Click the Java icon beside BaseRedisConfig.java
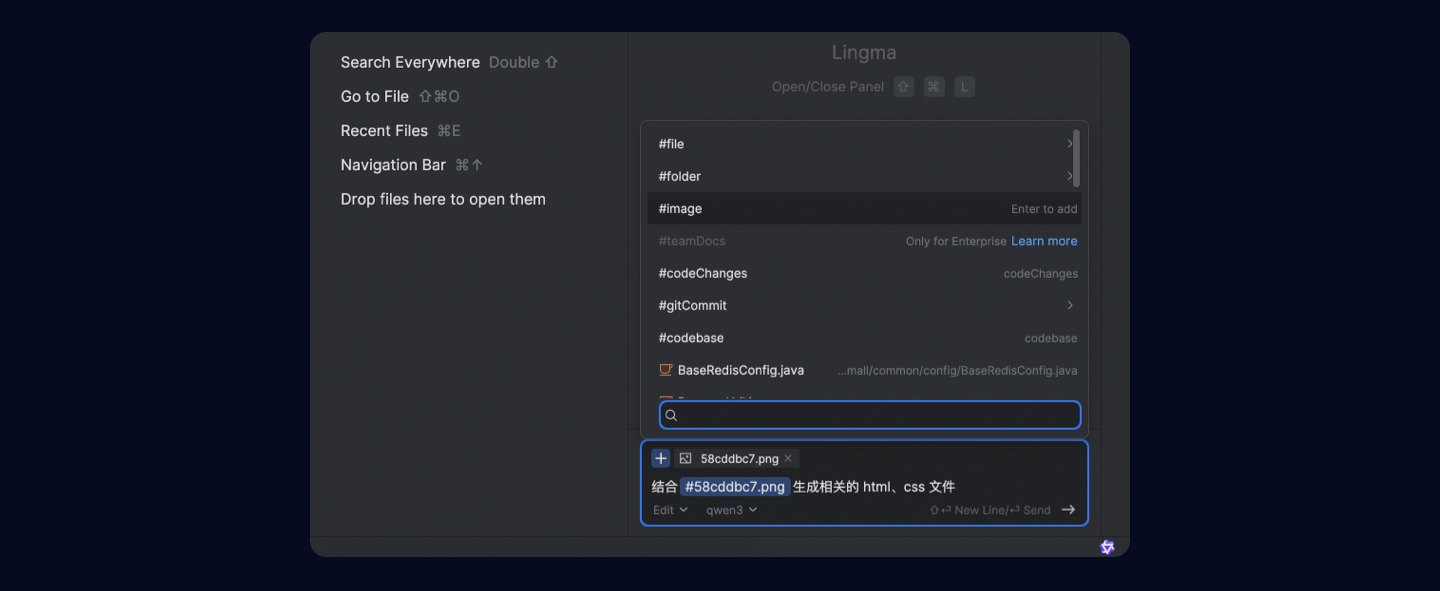Screen dimensions: 1440x591 [x=666, y=370]
